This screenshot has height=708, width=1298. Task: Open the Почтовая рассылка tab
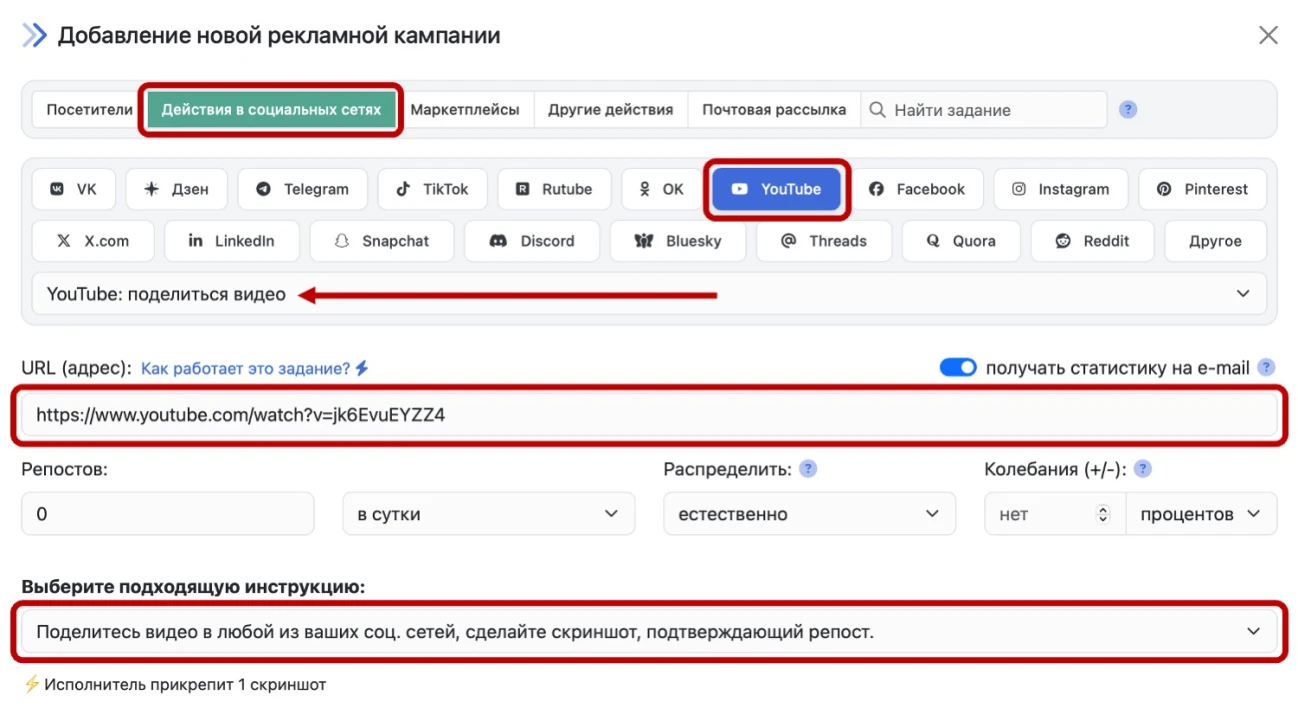(x=773, y=110)
